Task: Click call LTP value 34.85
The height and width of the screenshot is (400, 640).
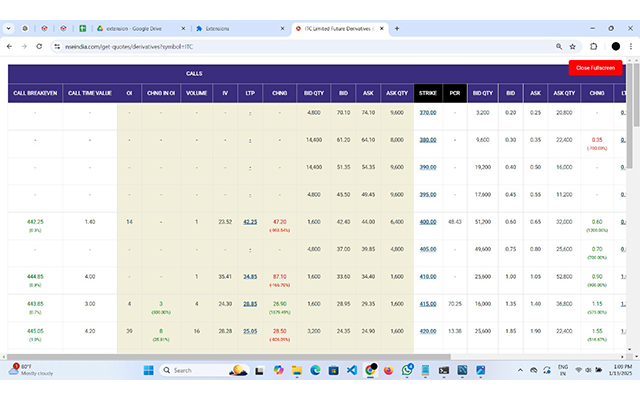Action: pos(250,277)
